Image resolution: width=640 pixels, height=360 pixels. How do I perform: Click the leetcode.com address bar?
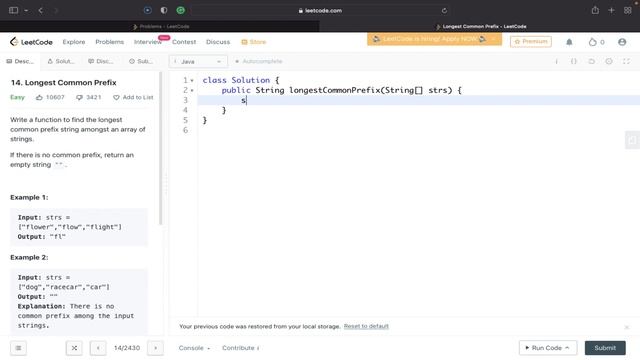pos(320,11)
